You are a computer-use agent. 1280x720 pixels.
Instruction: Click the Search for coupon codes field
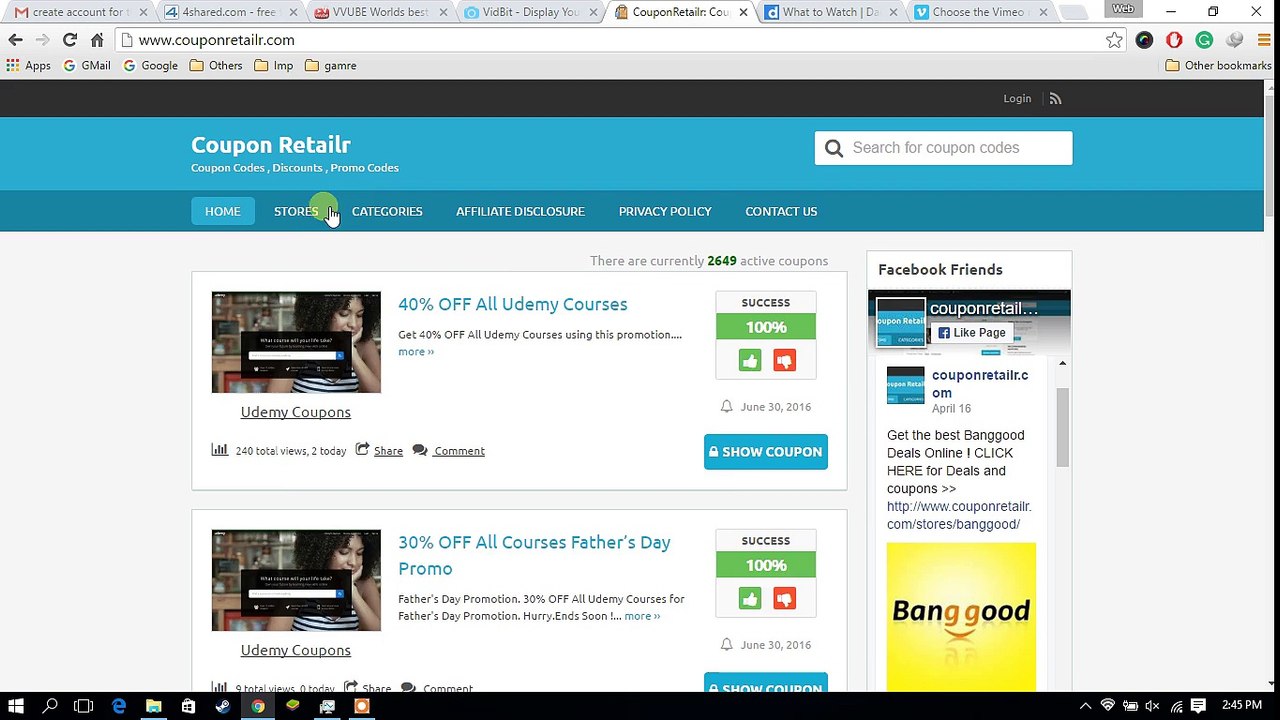click(943, 148)
